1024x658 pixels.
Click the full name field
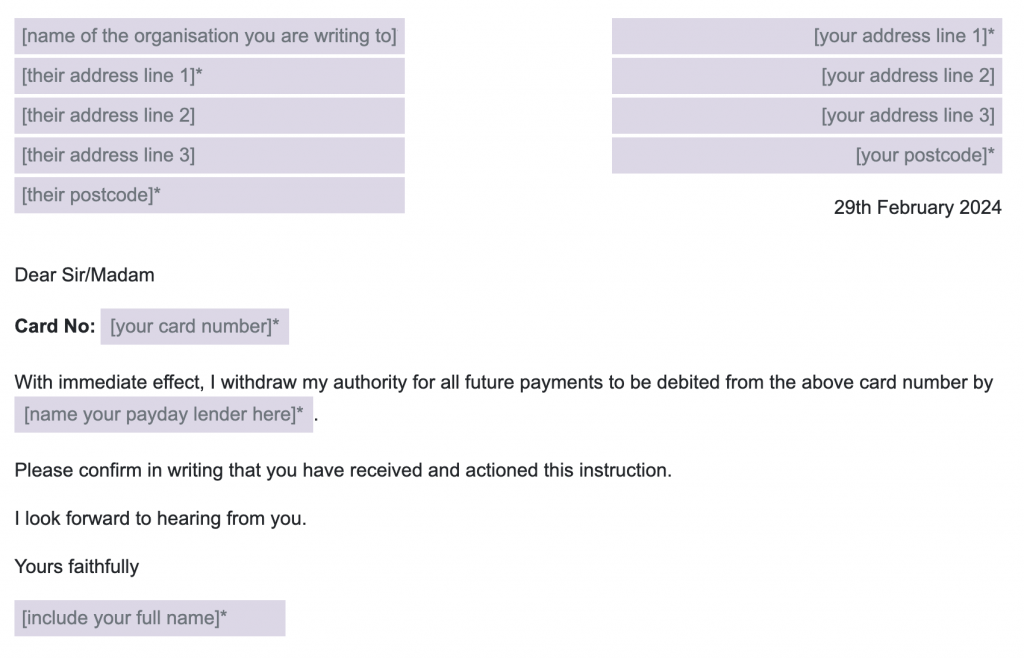[150, 618]
